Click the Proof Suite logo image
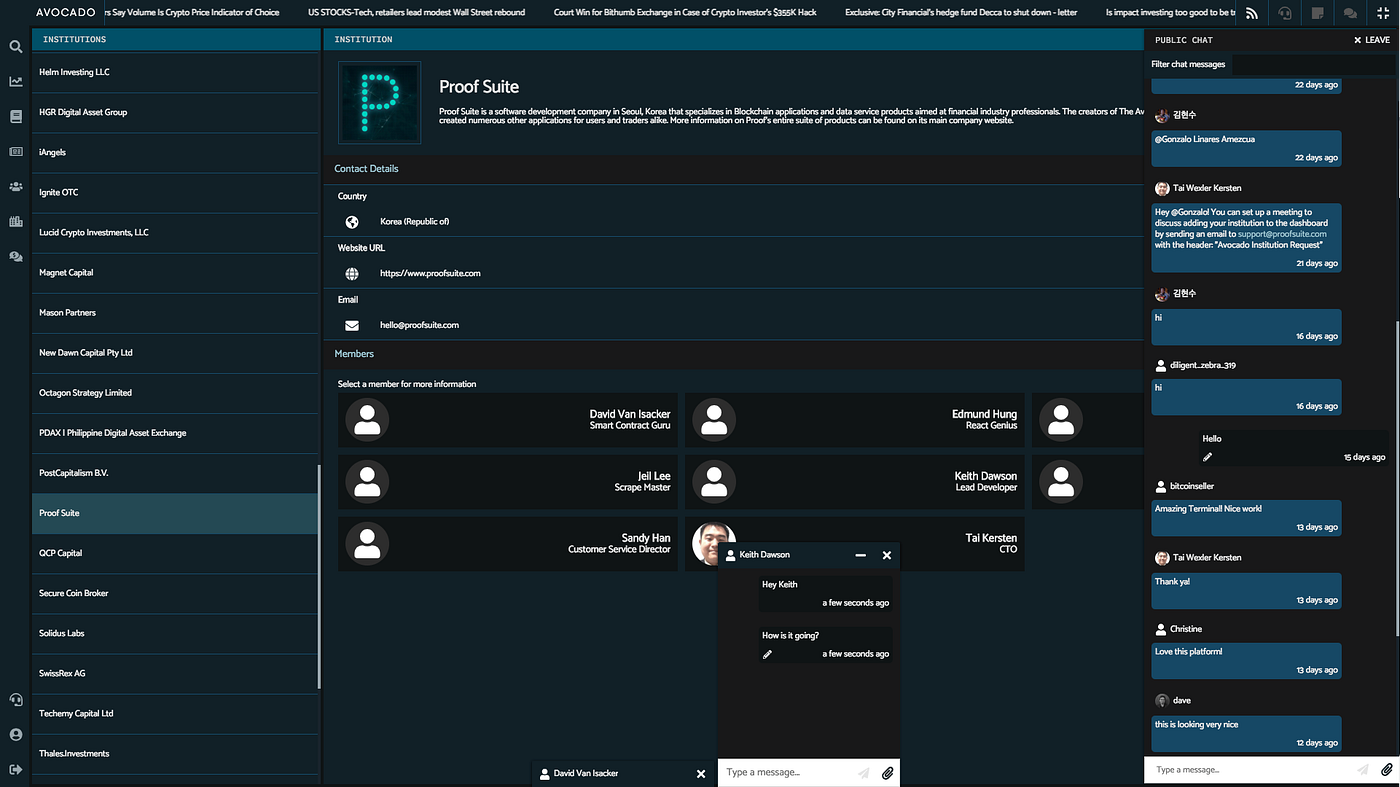Viewport: 1400px width, 787px height. tap(380, 103)
